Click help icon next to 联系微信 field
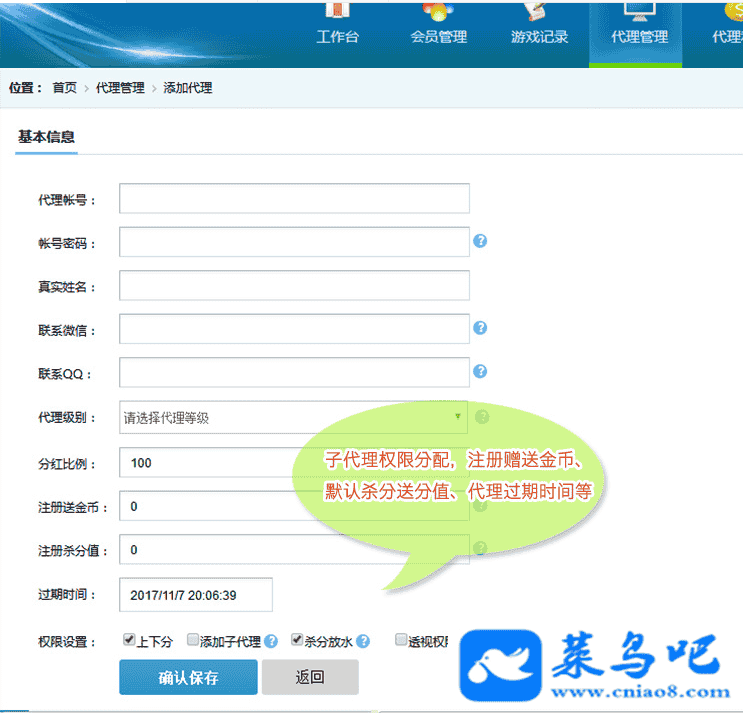This screenshot has width=743, height=713. click(x=480, y=328)
